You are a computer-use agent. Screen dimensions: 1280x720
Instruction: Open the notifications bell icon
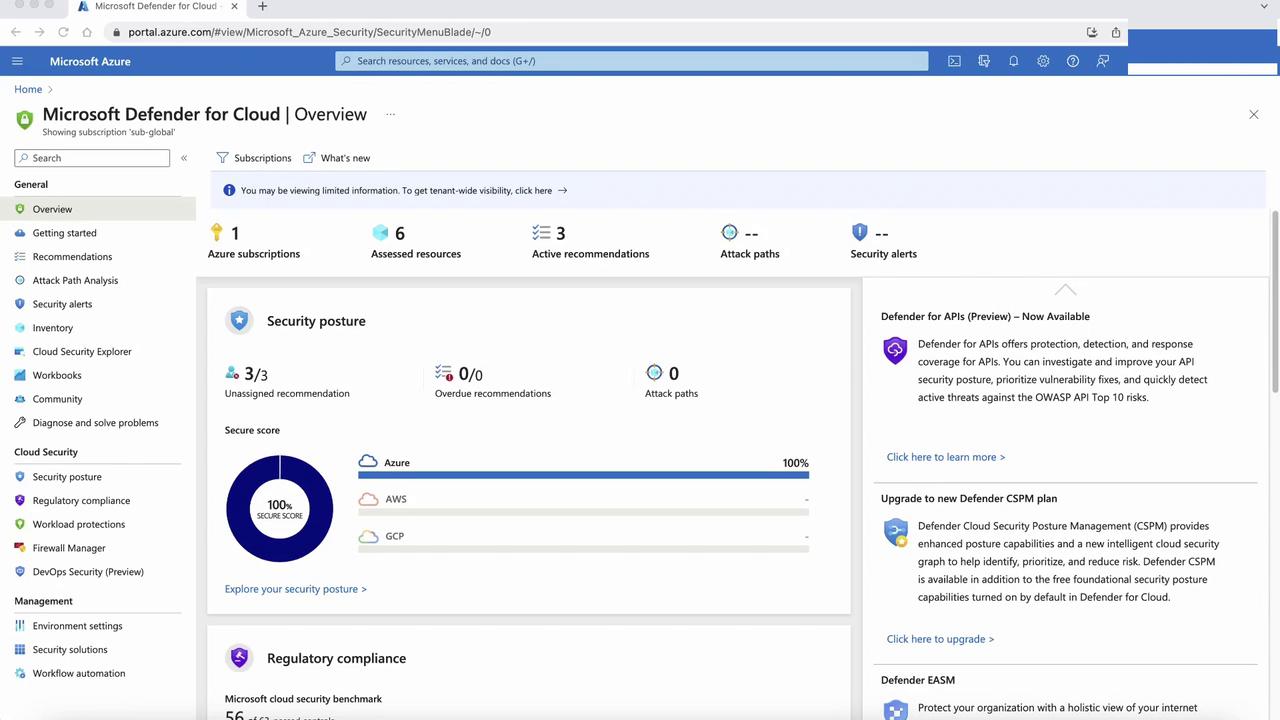pos(1013,61)
